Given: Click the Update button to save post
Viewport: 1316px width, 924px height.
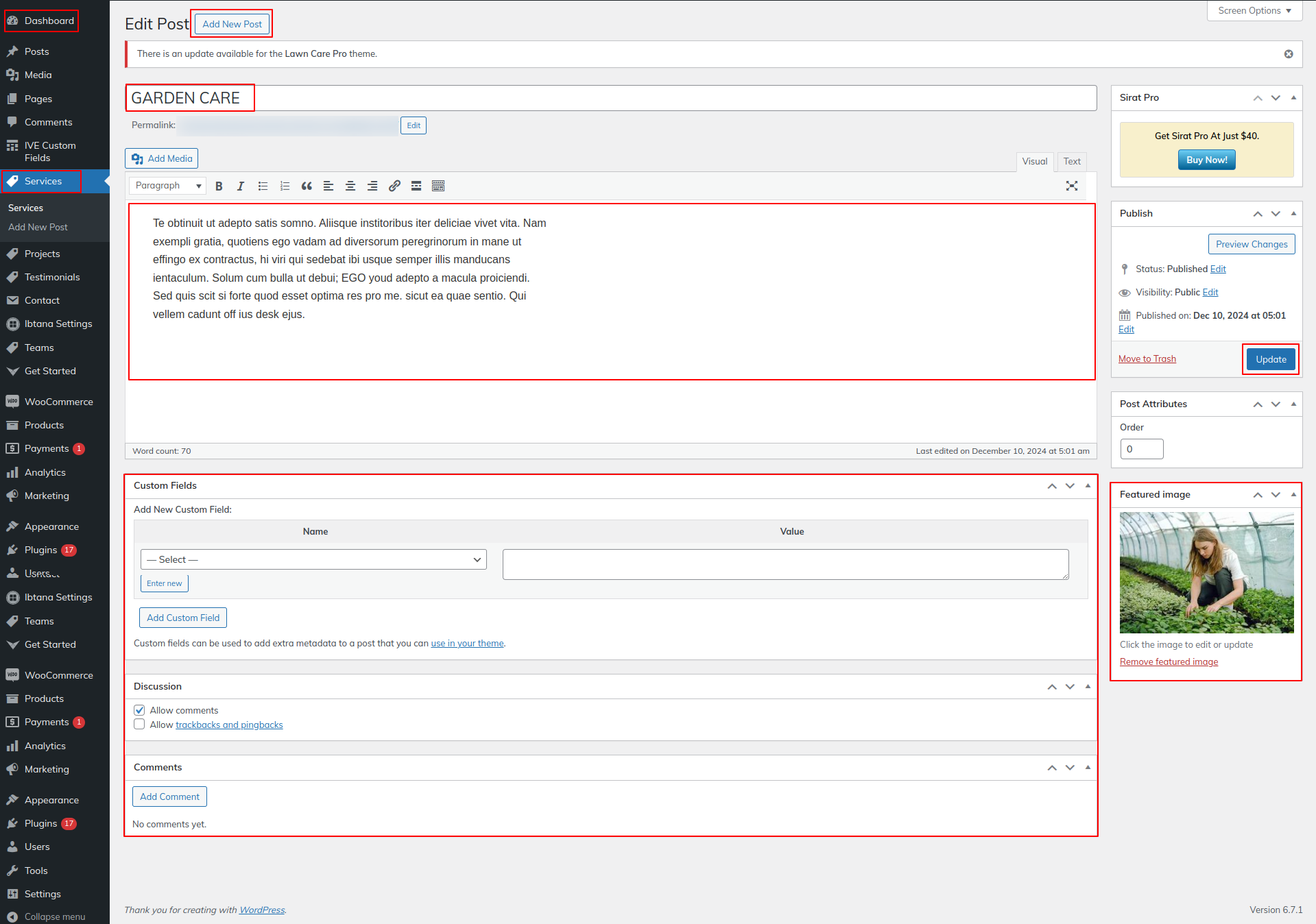Looking at the screenshot, I should 1270,359.
